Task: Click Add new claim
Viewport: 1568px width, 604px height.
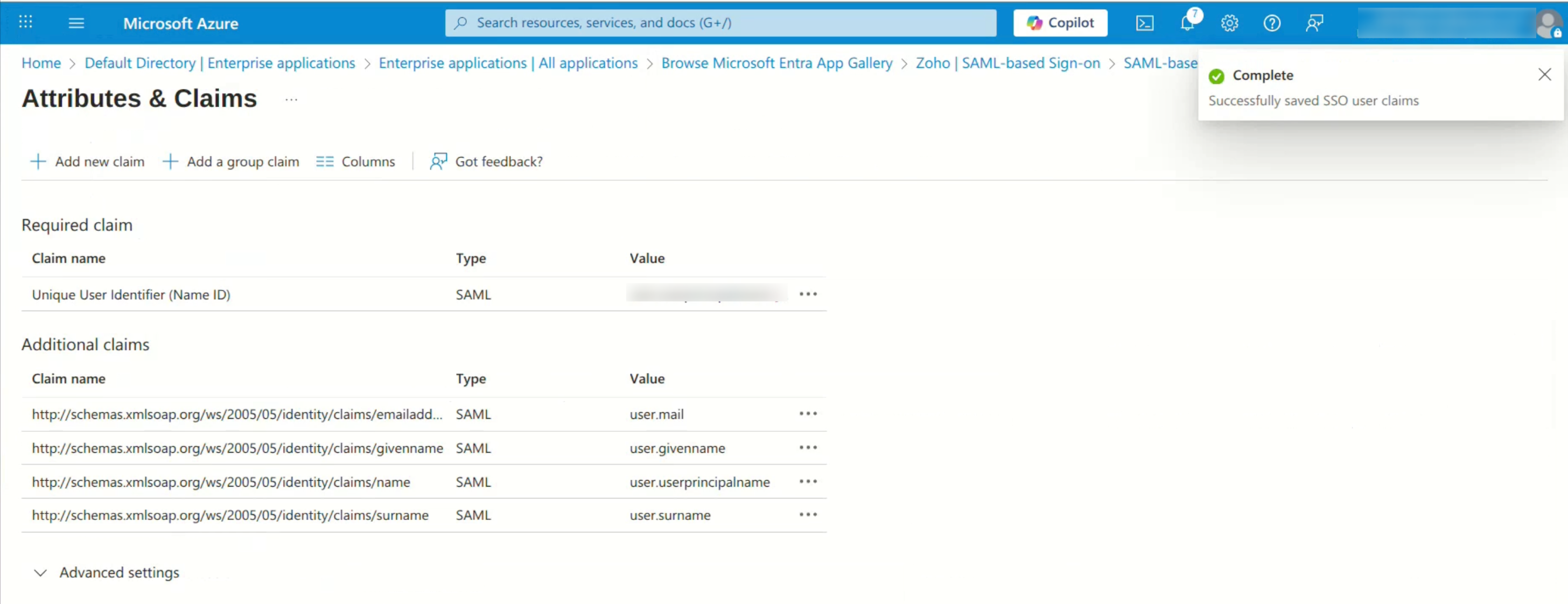Action: [88, 162]
